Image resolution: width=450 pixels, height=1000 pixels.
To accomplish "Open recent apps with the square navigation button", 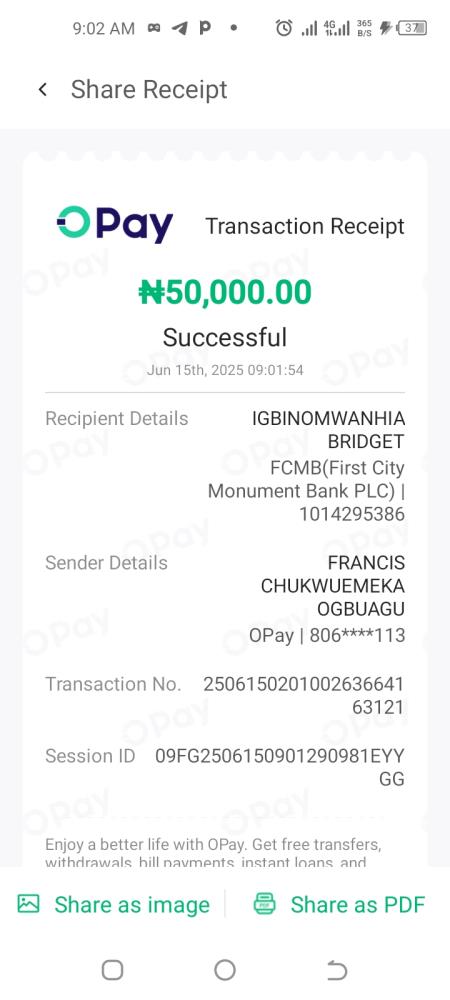I will point(112,970).
